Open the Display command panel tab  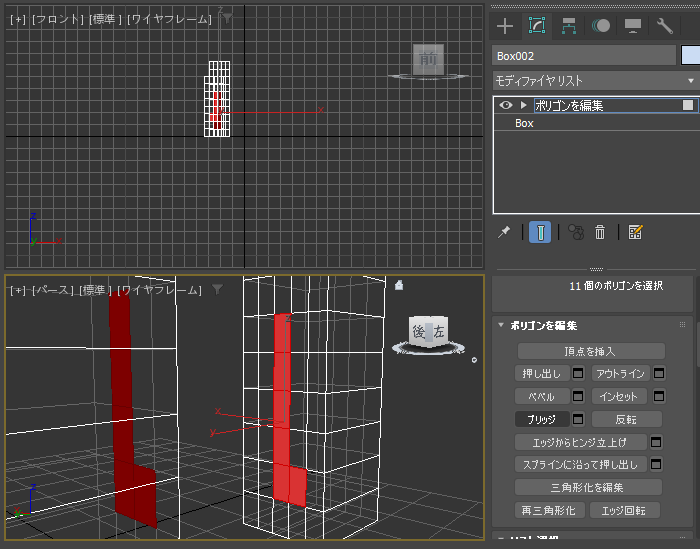[x=633, y=26]
